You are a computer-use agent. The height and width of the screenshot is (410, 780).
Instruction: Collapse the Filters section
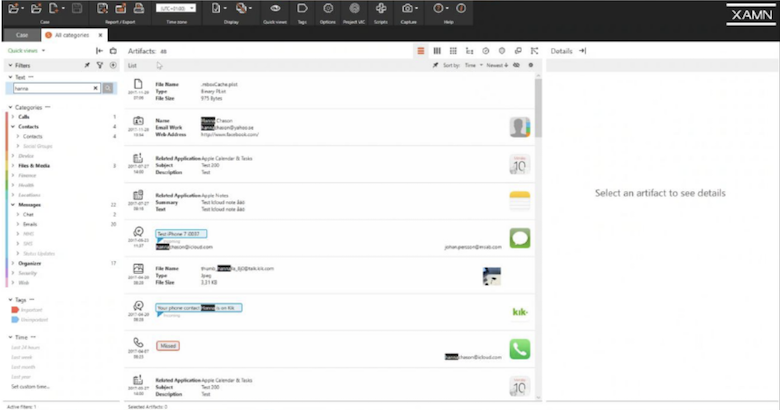click(x=10, y=65)
